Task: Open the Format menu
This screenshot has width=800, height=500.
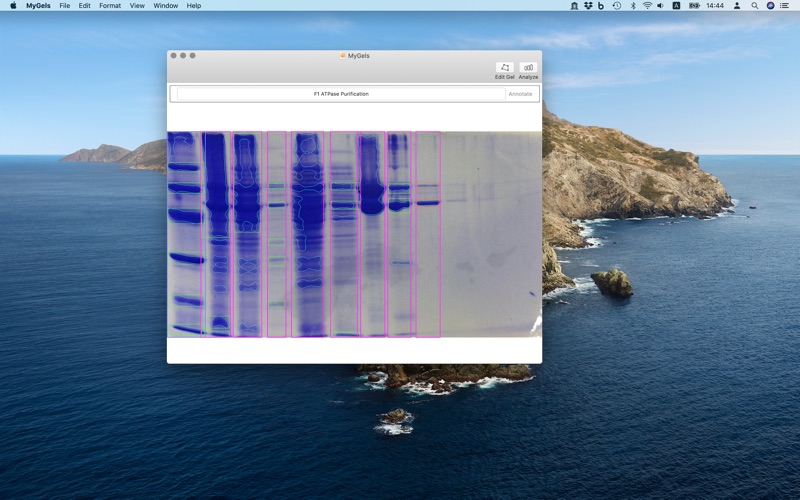Action: 110,5
